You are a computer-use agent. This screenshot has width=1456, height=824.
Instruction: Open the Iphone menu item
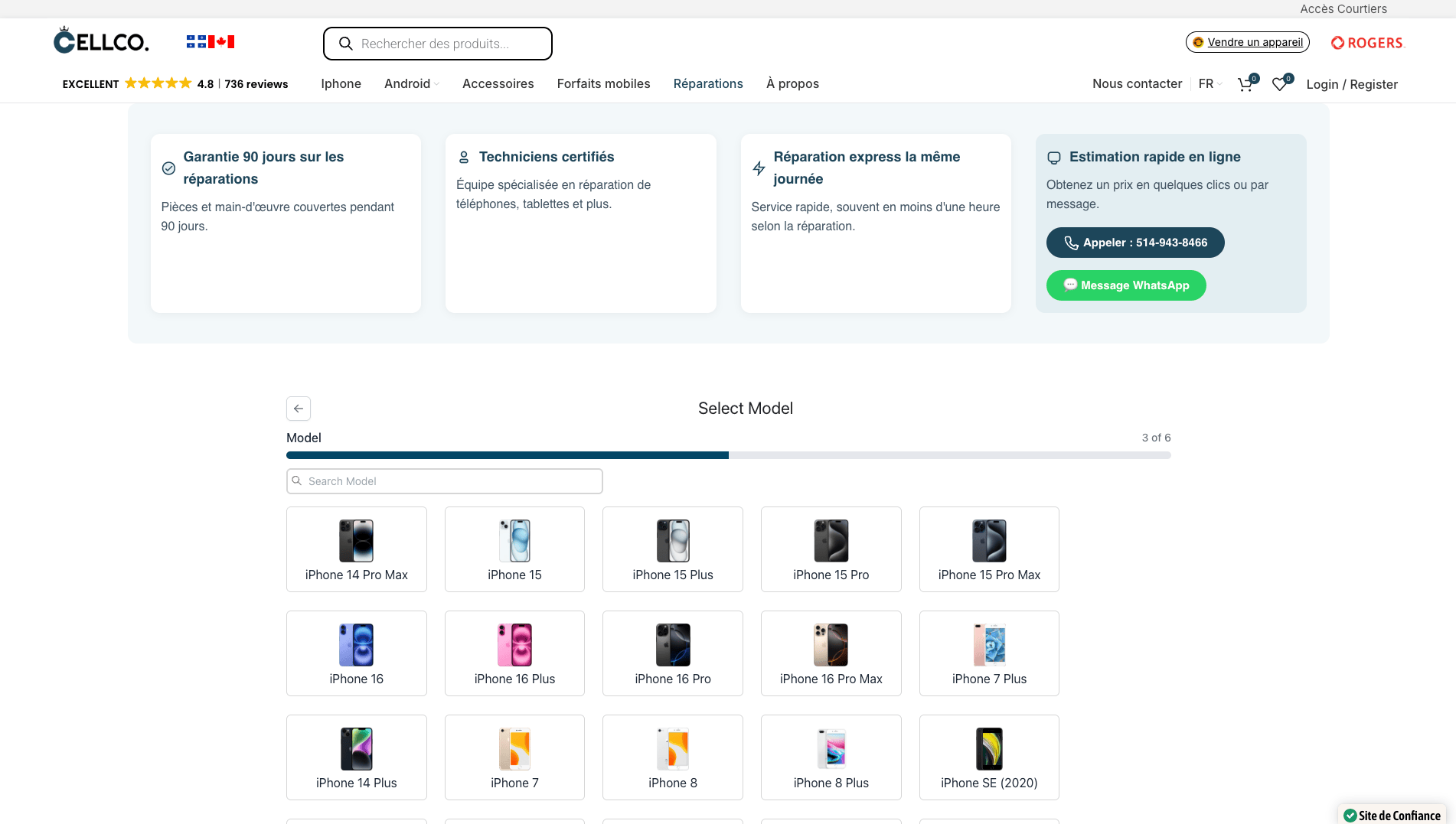(x=341, y=83)
